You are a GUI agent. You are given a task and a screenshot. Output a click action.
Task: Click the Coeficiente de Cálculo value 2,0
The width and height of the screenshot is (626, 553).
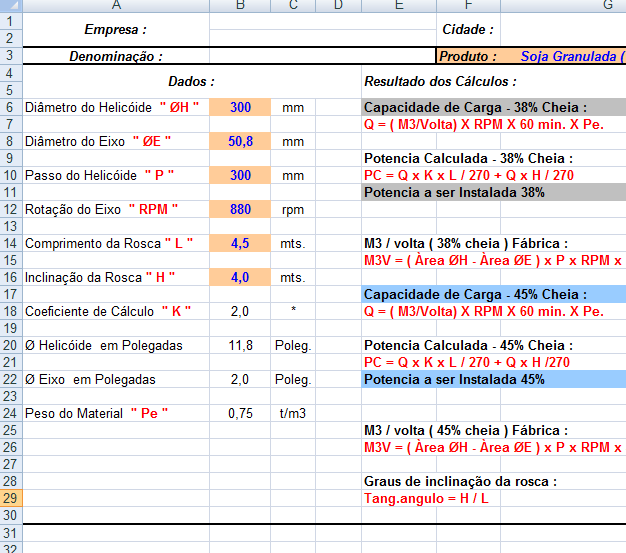click(x=240, y=311)
